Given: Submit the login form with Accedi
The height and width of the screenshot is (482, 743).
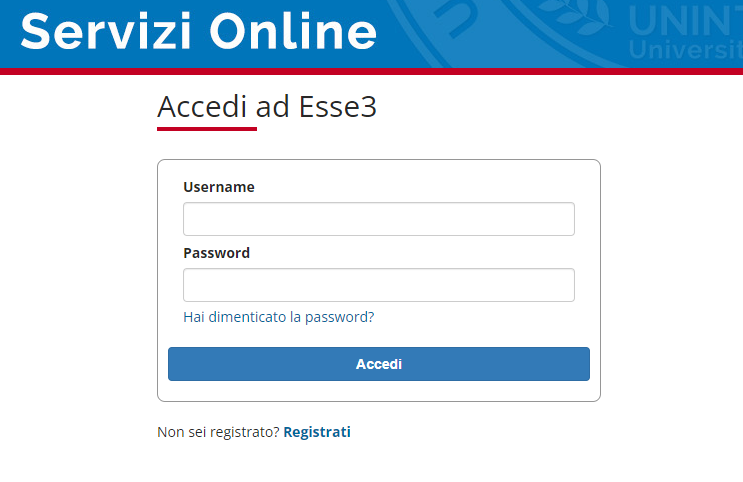Looking at the screenshot, I should pos(379,364).
